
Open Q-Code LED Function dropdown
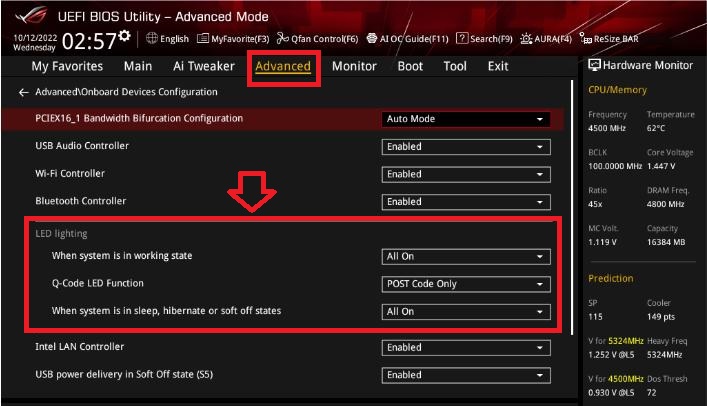click(x=466, y=284)
